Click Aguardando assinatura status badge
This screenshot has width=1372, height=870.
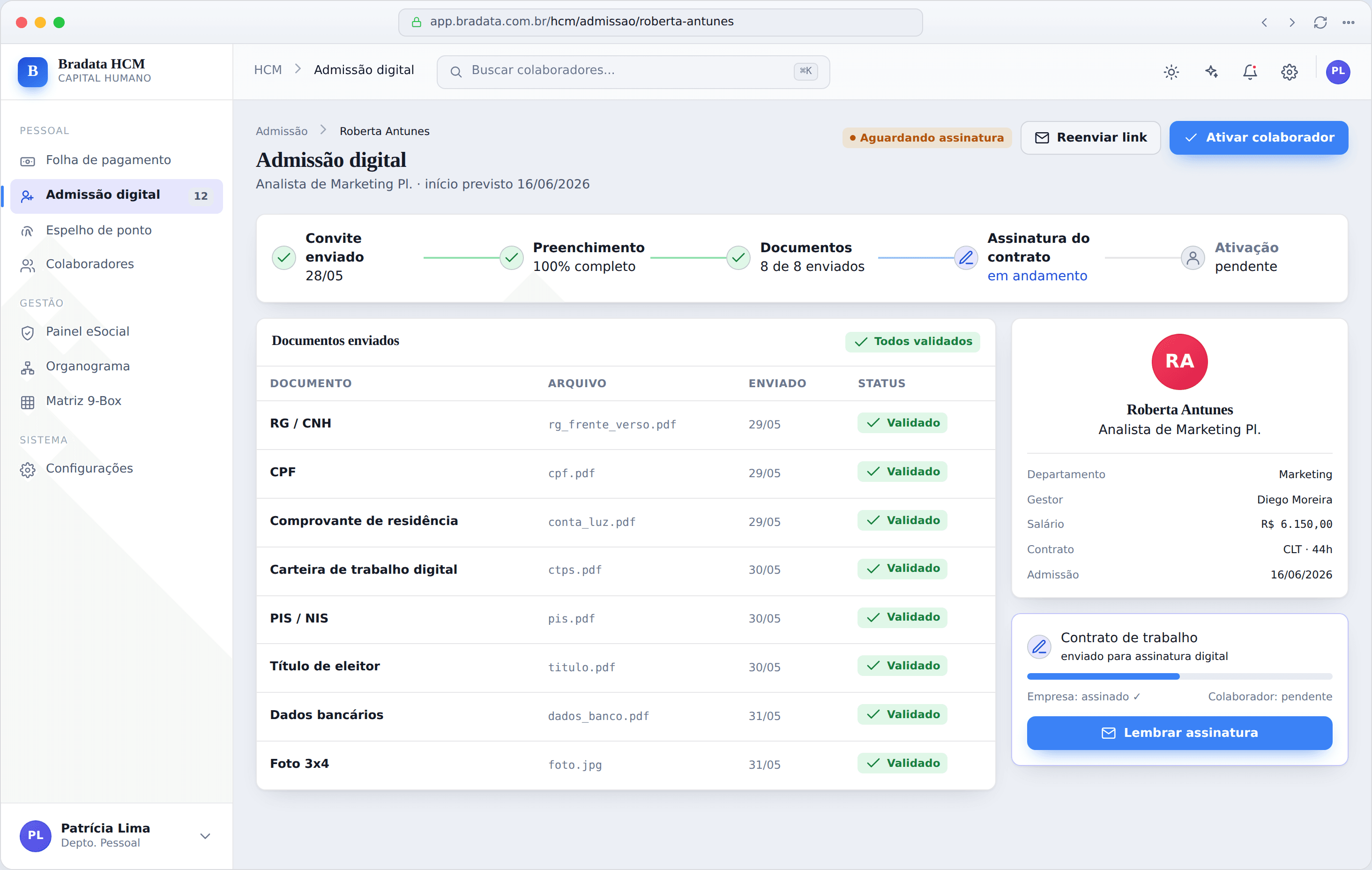926,137
